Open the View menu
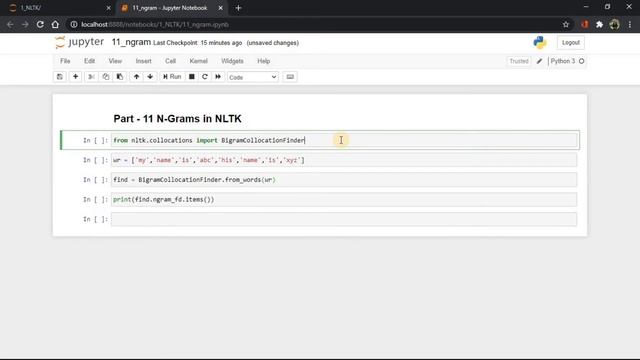 [115, 61]
